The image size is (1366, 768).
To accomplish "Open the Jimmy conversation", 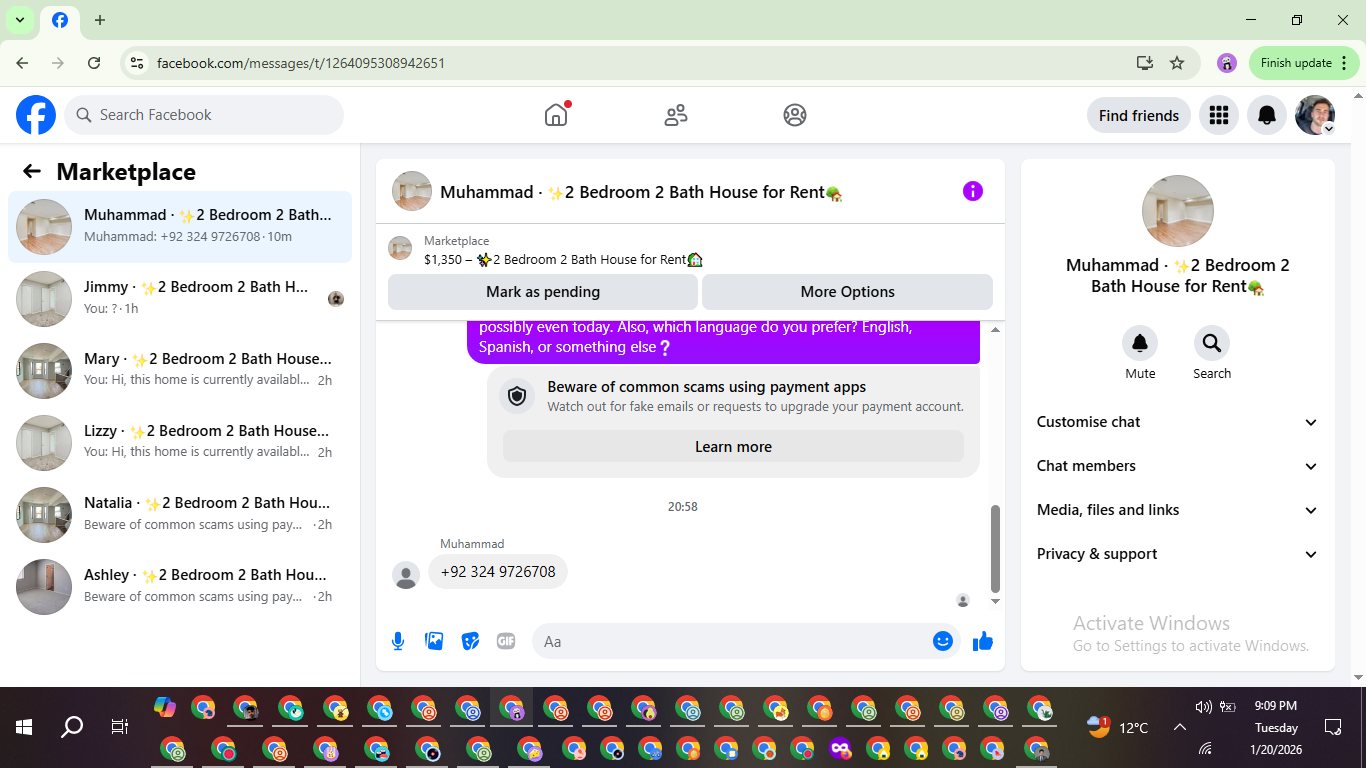I will pos(180,299).
